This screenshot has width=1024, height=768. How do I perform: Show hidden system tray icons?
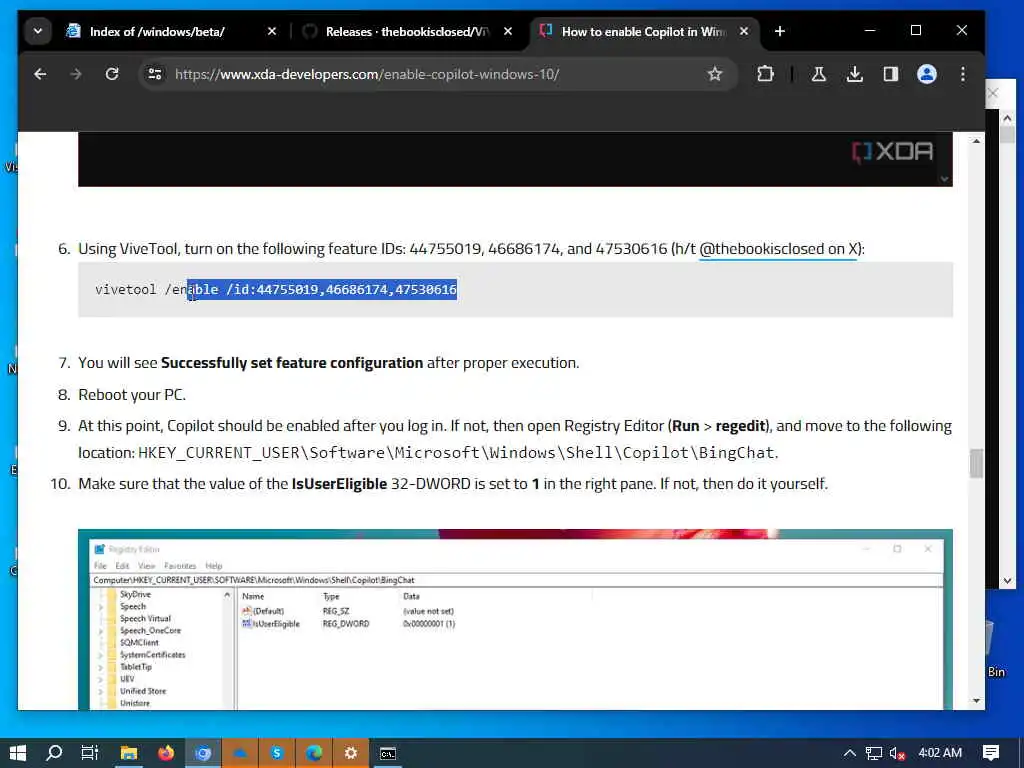click(x=849, y=753)
